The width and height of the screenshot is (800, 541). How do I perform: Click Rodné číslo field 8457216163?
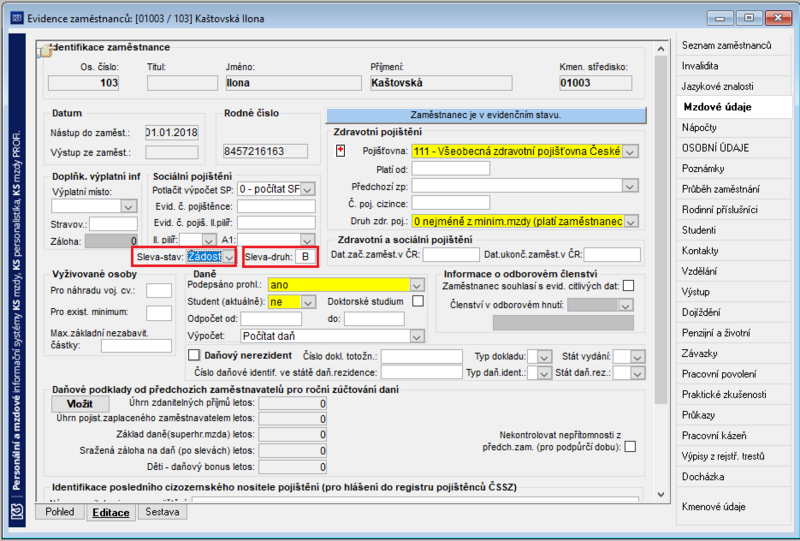(265, 151)
